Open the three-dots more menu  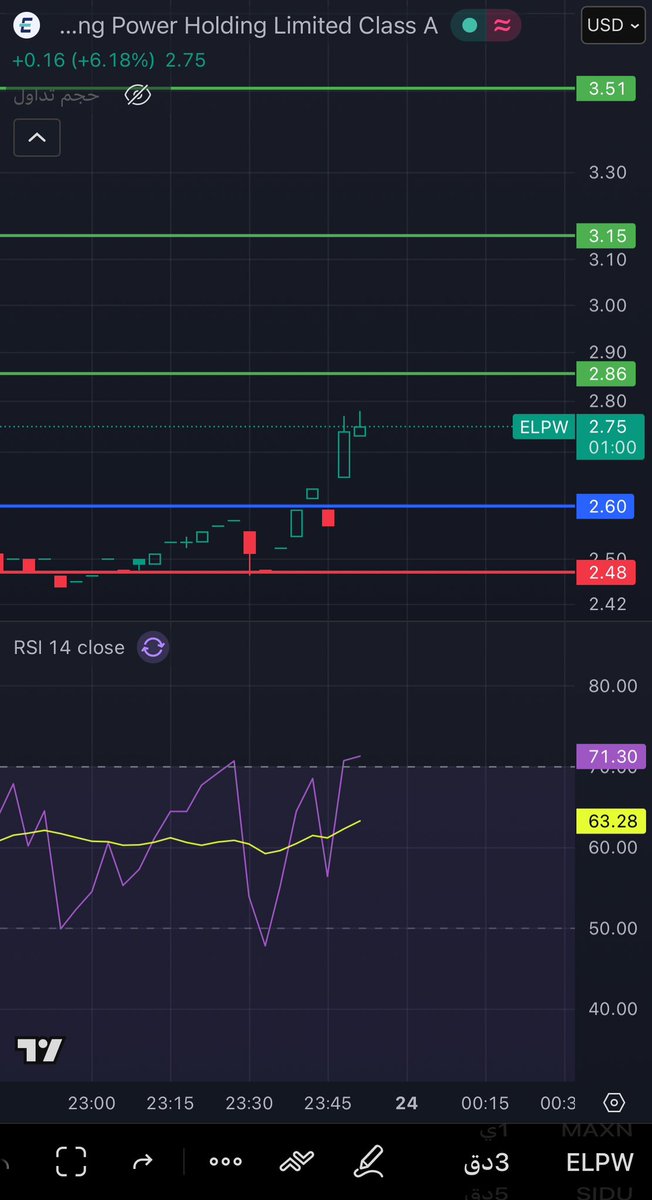226,1161
